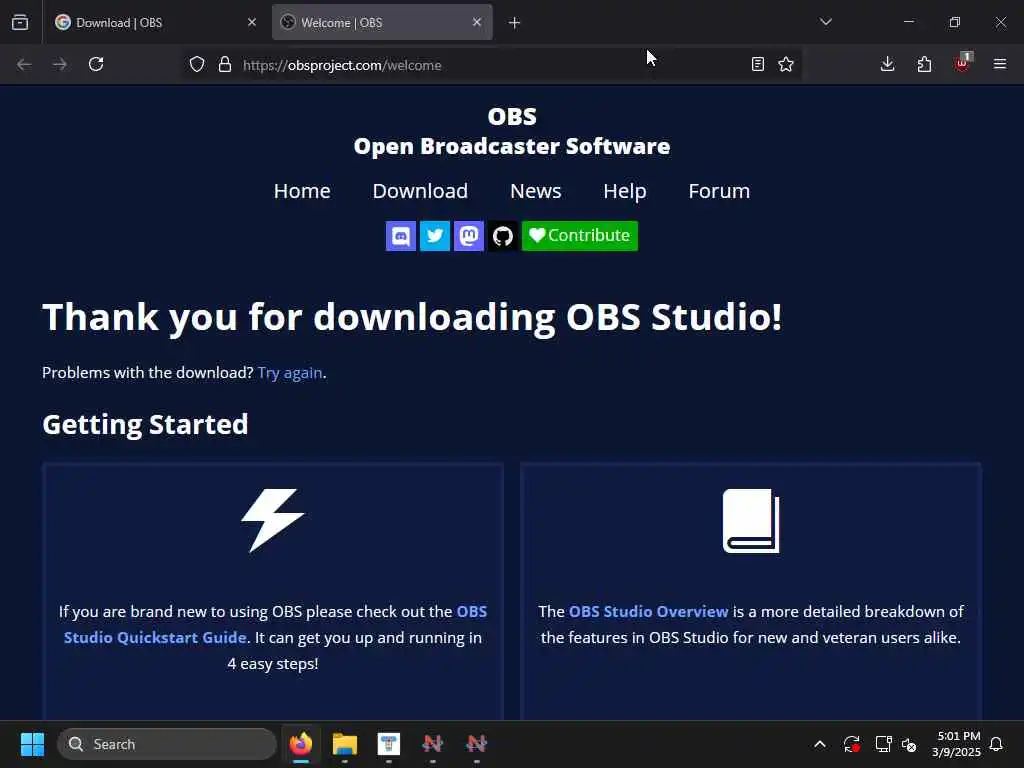Click the green Contribute button

pos(579,236)
